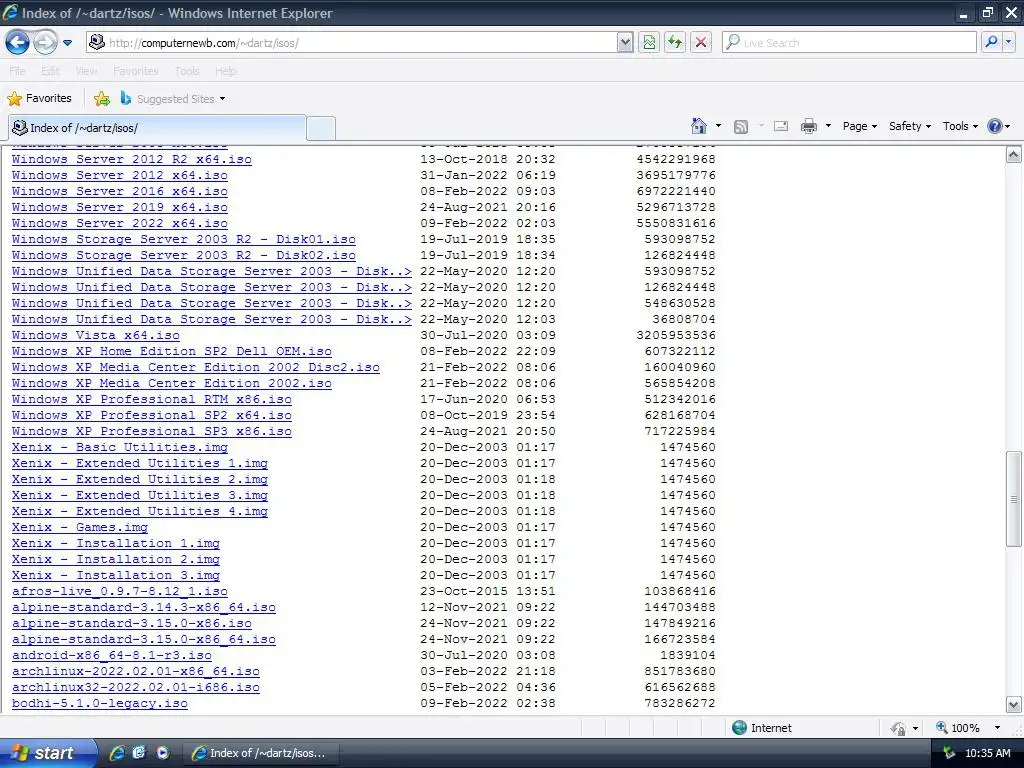Viewport: 1024px width, 768px height.
Task: Expand the Print options dropdown arrow
Action: pos(828,126)
